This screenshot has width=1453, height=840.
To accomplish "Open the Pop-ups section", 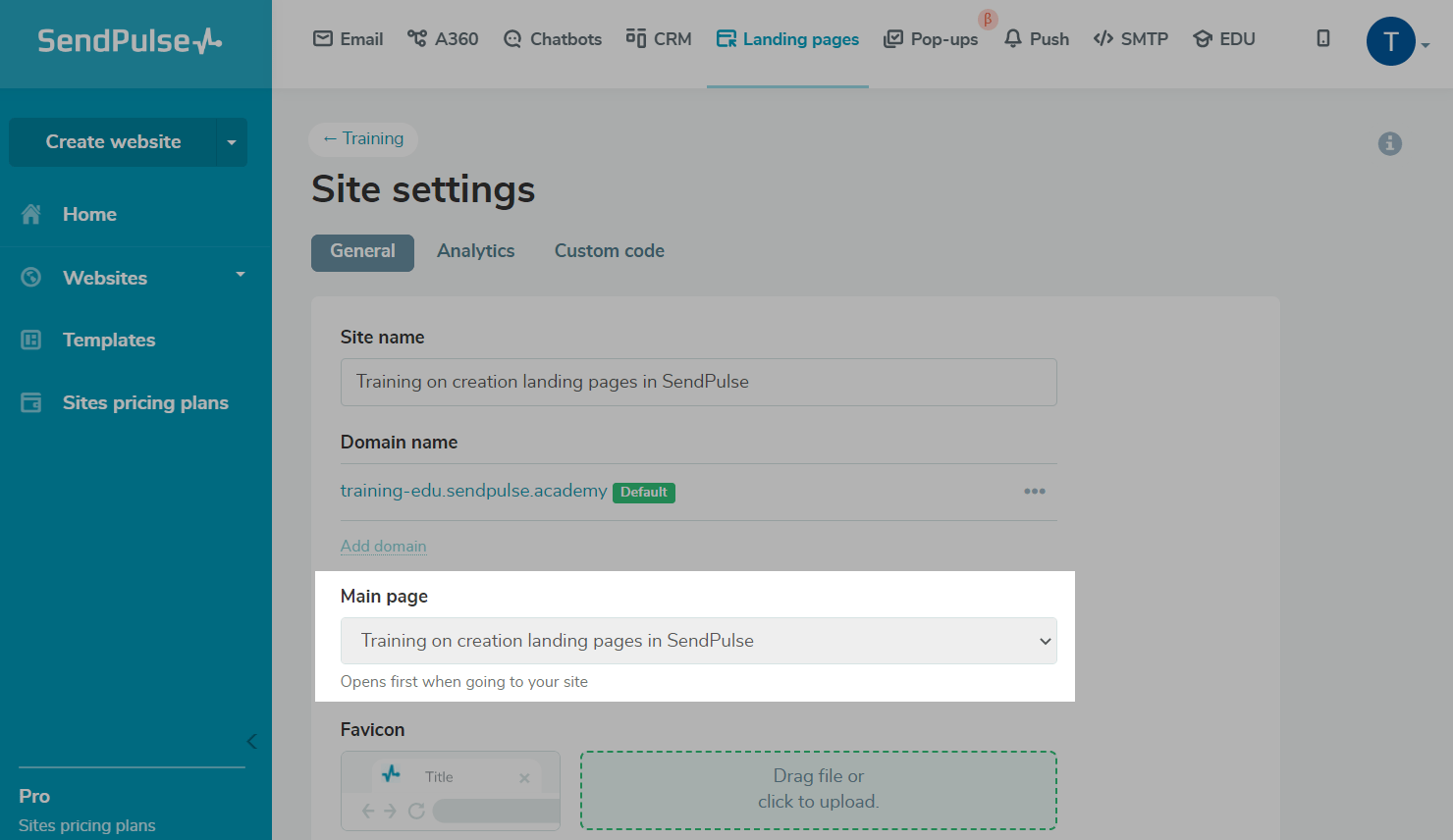I will pos(931,39).
